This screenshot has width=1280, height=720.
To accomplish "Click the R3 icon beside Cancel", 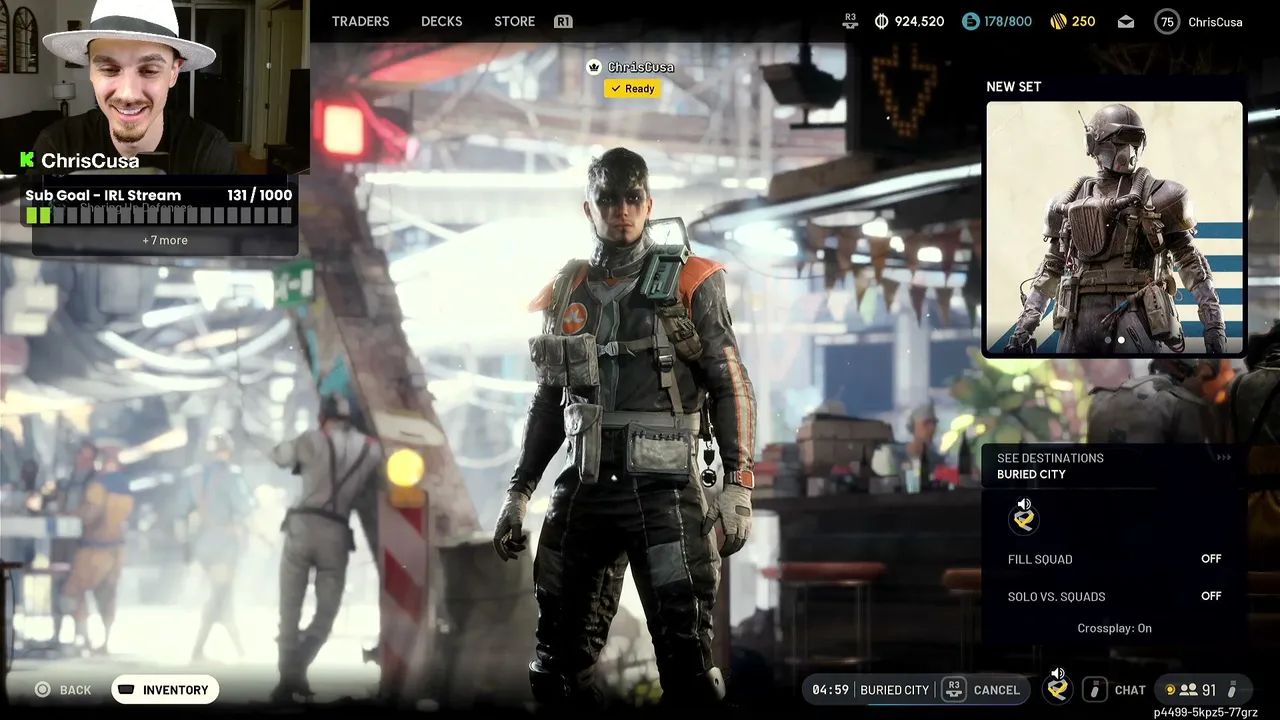I will (954, 689).
